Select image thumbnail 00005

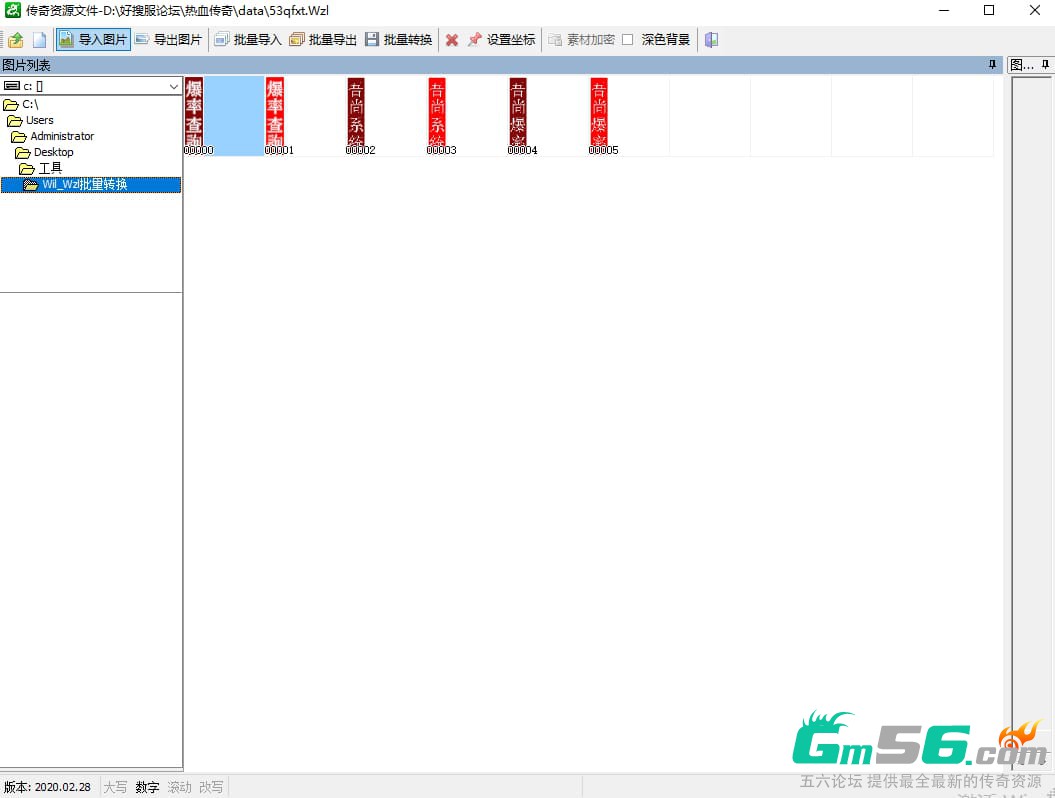pyautogui.click(x=599, y=113)
